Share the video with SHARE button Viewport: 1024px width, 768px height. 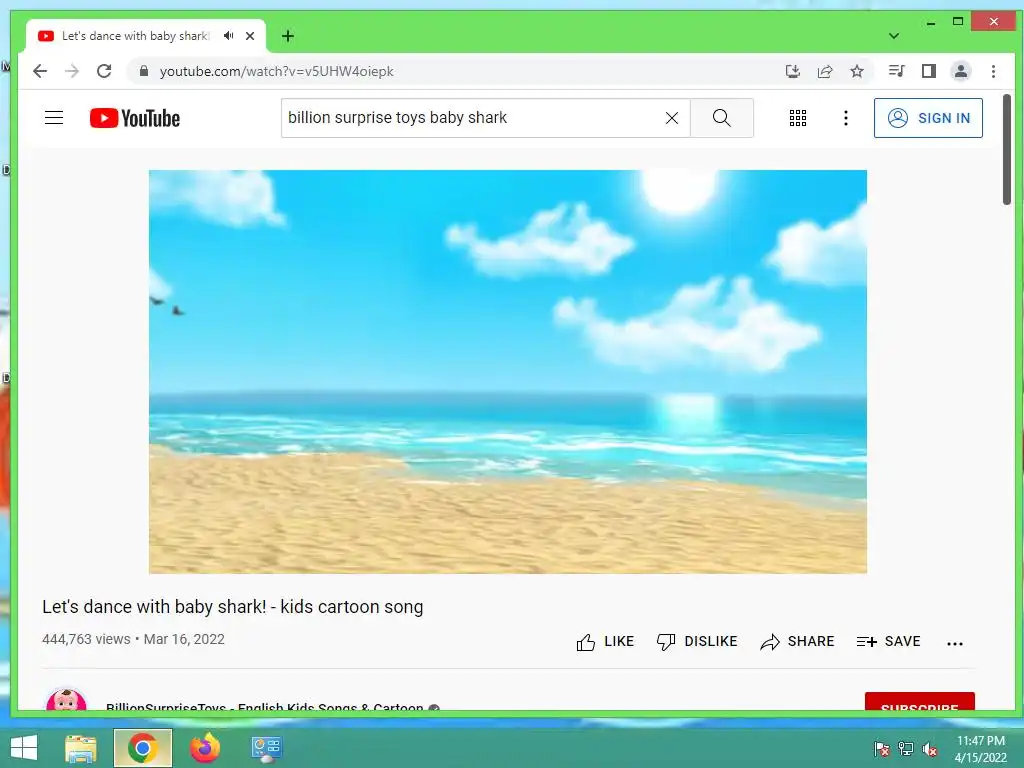[x=797, y=642]
